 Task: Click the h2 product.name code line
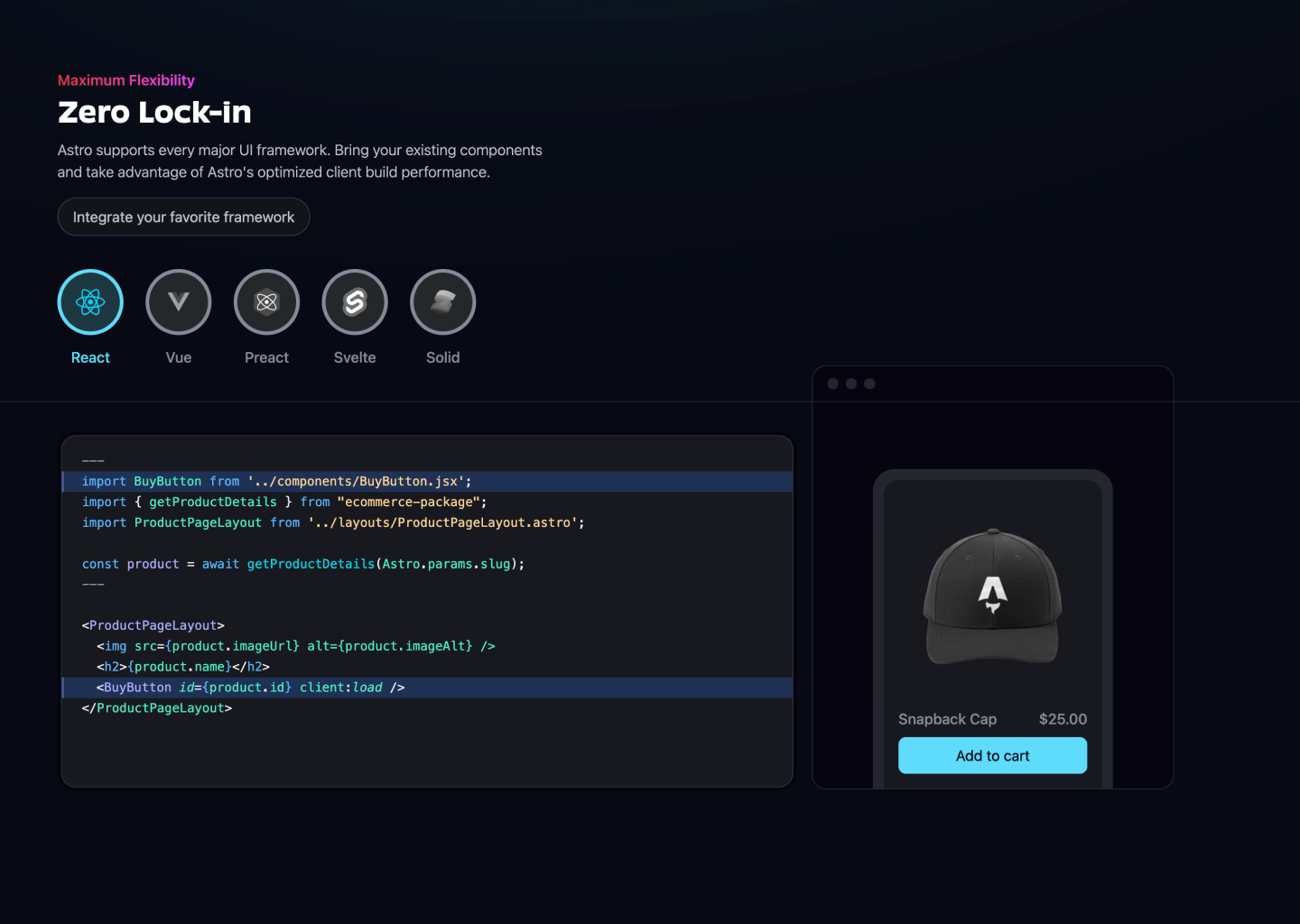[183, 667]
